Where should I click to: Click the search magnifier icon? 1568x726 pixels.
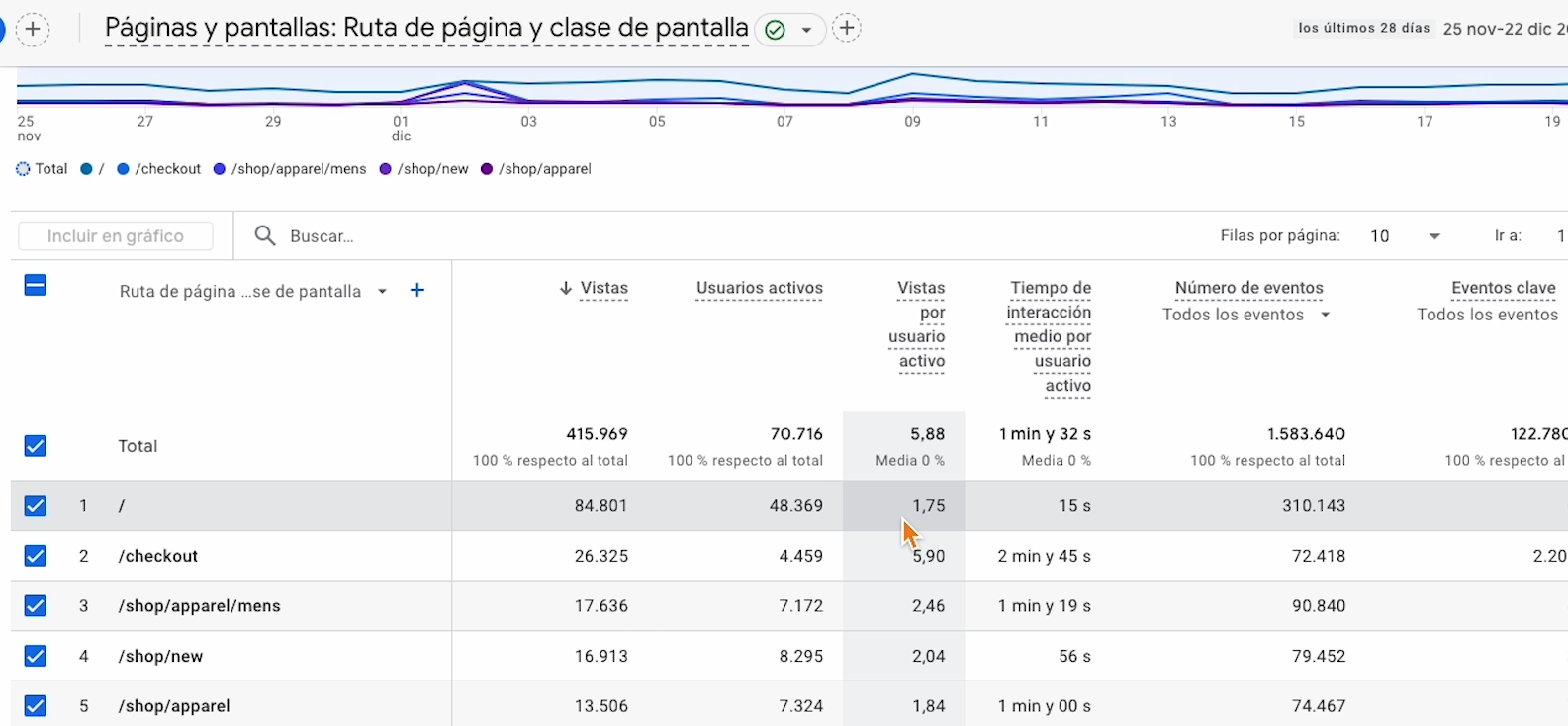pos(265,235)
